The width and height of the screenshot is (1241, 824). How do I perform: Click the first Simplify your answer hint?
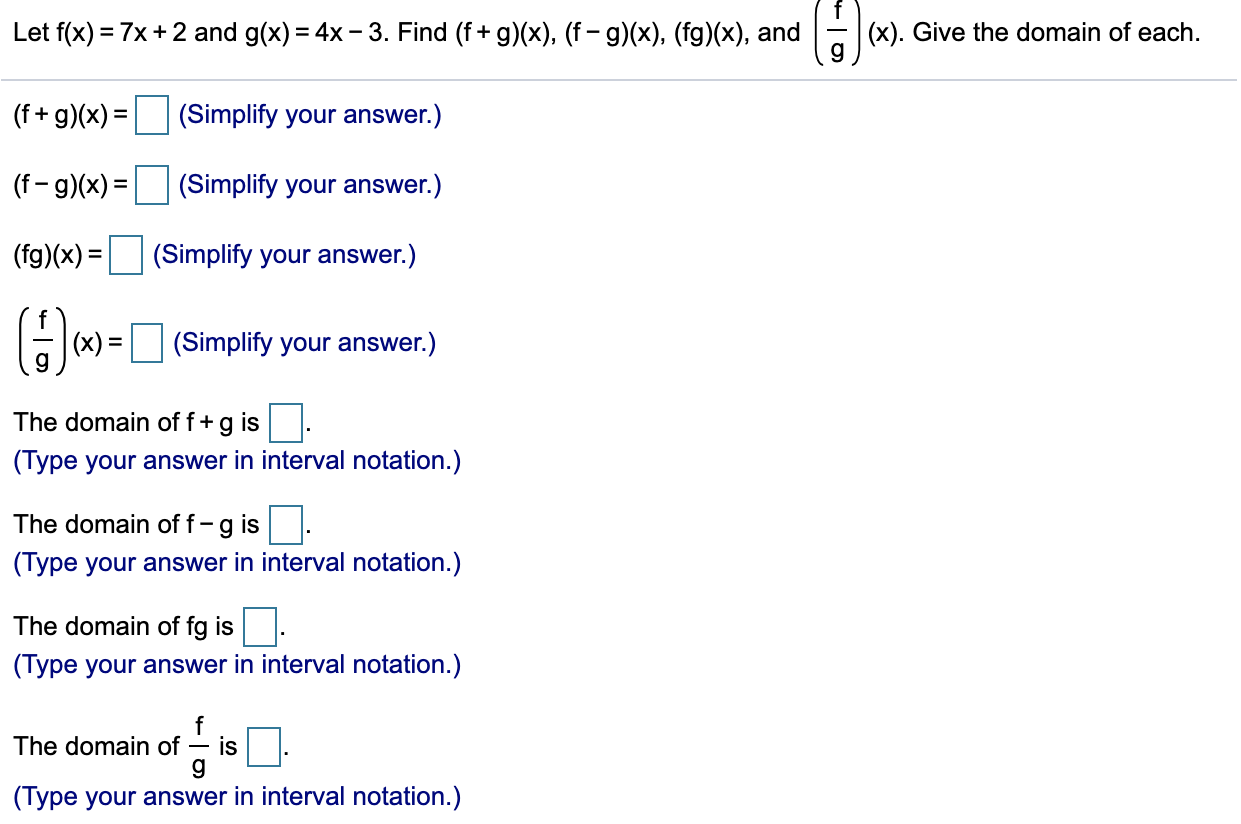click(310, 114)
